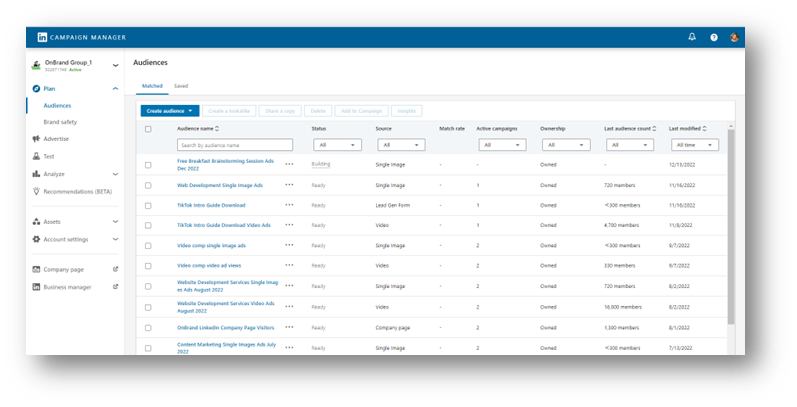797x407 pixels.
Task: Select Audiences in the sidebar
Action: click(x=57, y=106)
